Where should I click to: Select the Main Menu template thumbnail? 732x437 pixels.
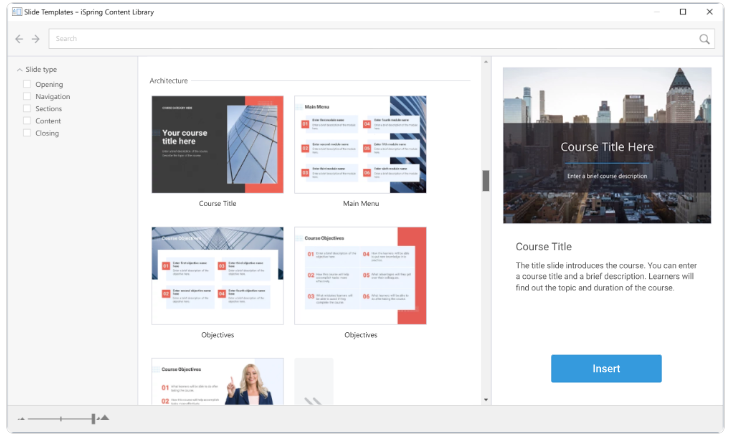[x=360, y=144]
